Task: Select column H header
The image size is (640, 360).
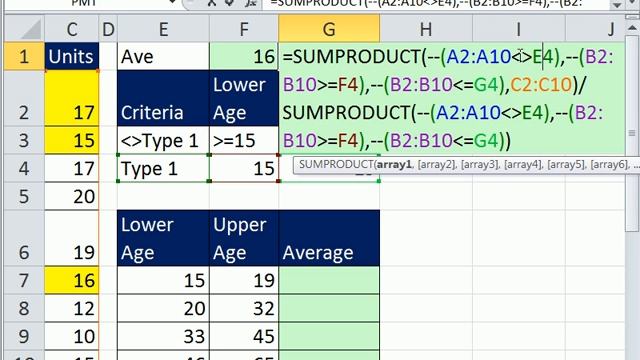Action: pyautogui.click(x=426, y=29)
